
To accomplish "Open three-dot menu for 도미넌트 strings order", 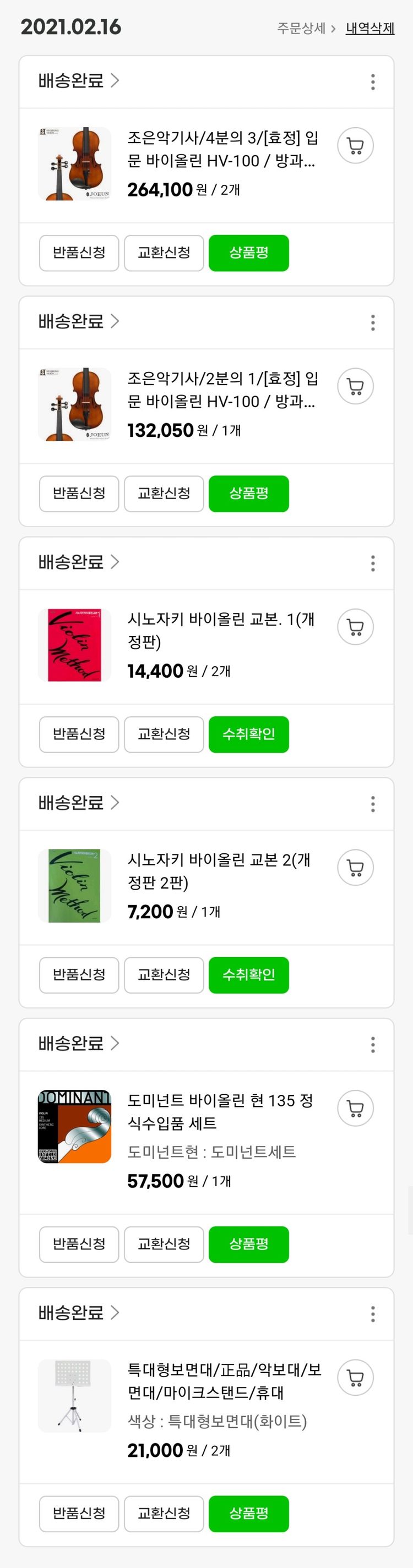I will coord(373,1045).
